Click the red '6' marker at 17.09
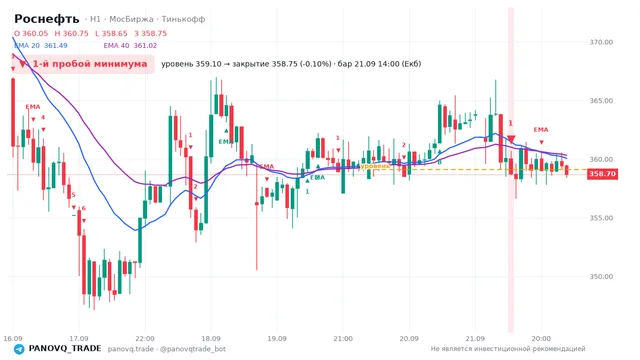The image size is (640, 360). [84, 208]
